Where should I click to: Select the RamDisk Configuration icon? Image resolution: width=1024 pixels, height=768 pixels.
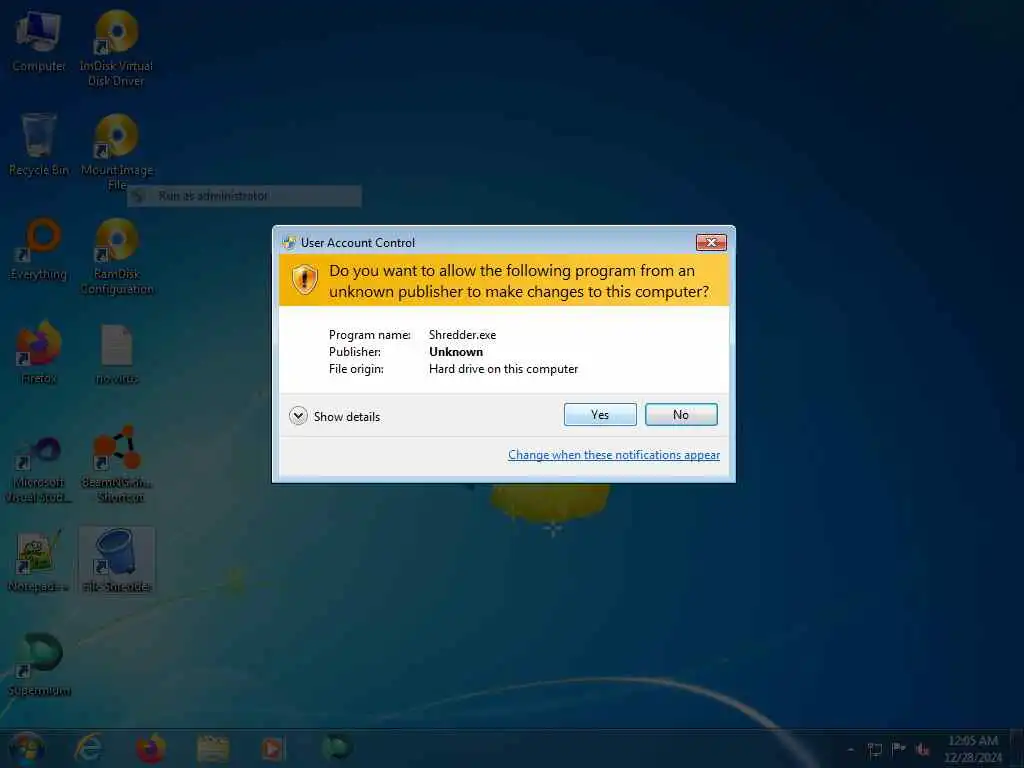point(117,256)
